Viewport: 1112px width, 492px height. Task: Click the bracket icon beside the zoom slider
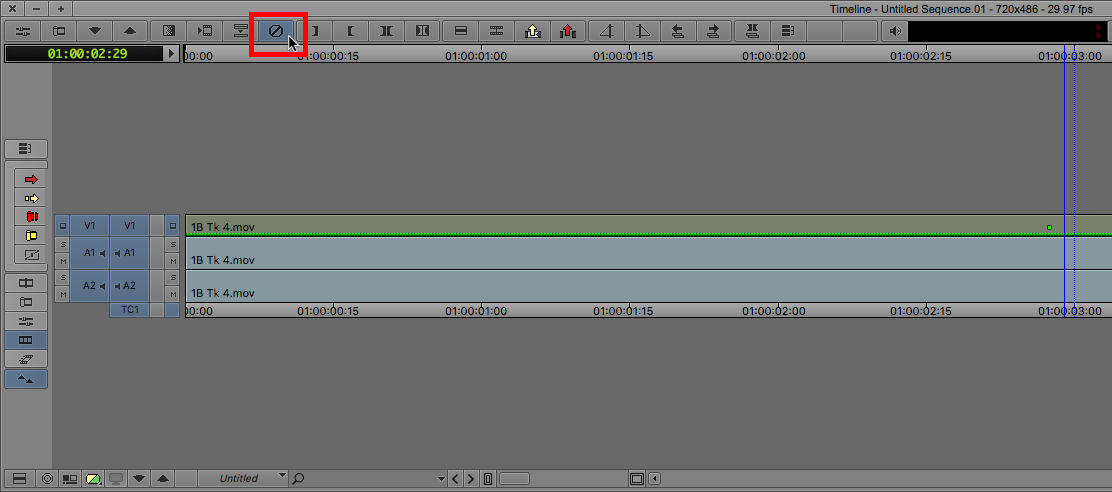point(488,479)
